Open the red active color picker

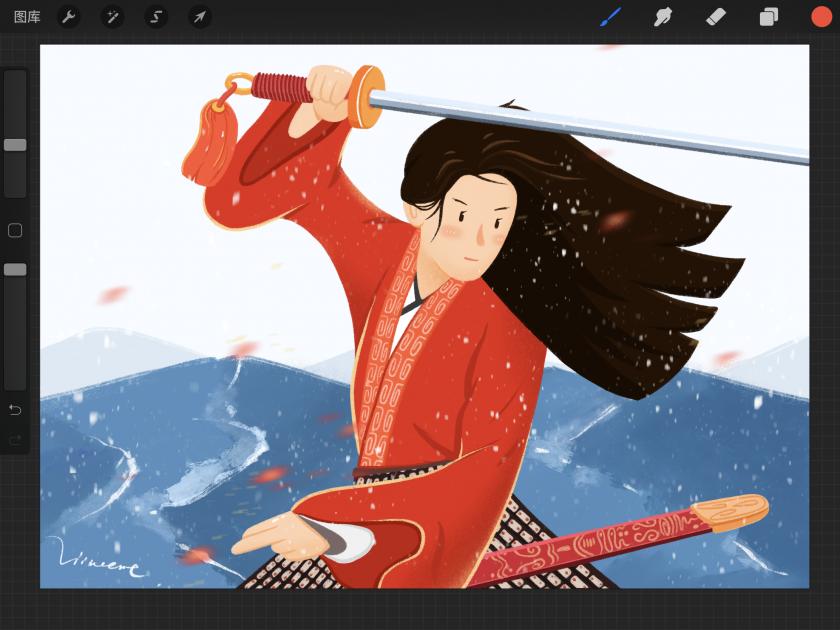click(x=821, y=17)
